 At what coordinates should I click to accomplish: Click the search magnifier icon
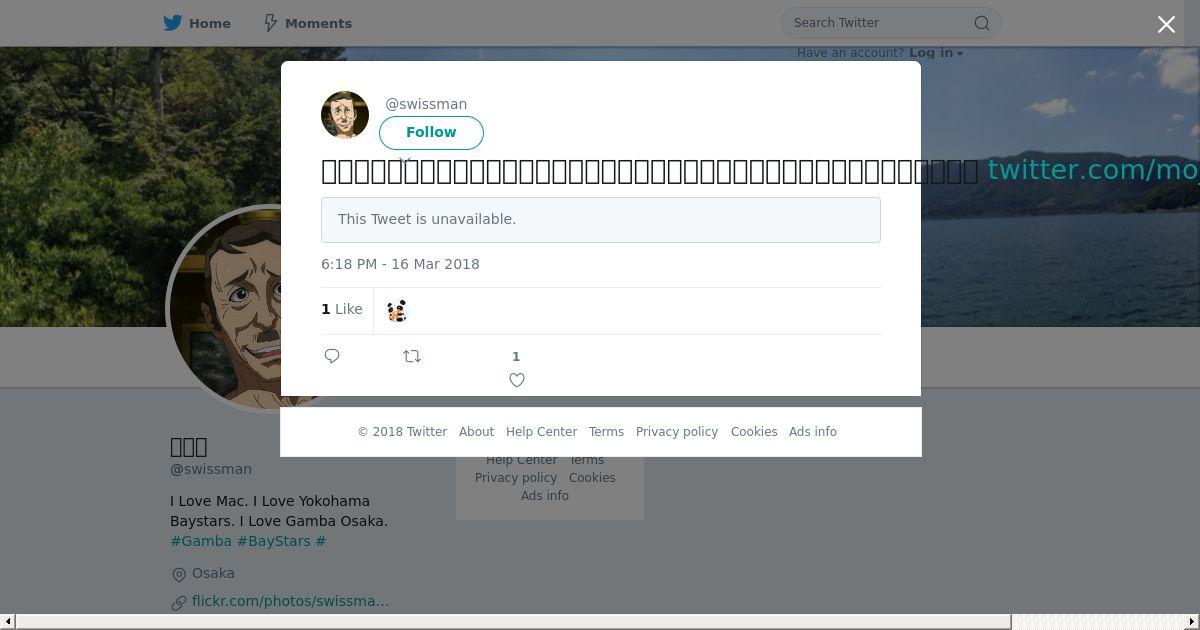(x=982, y=23)
